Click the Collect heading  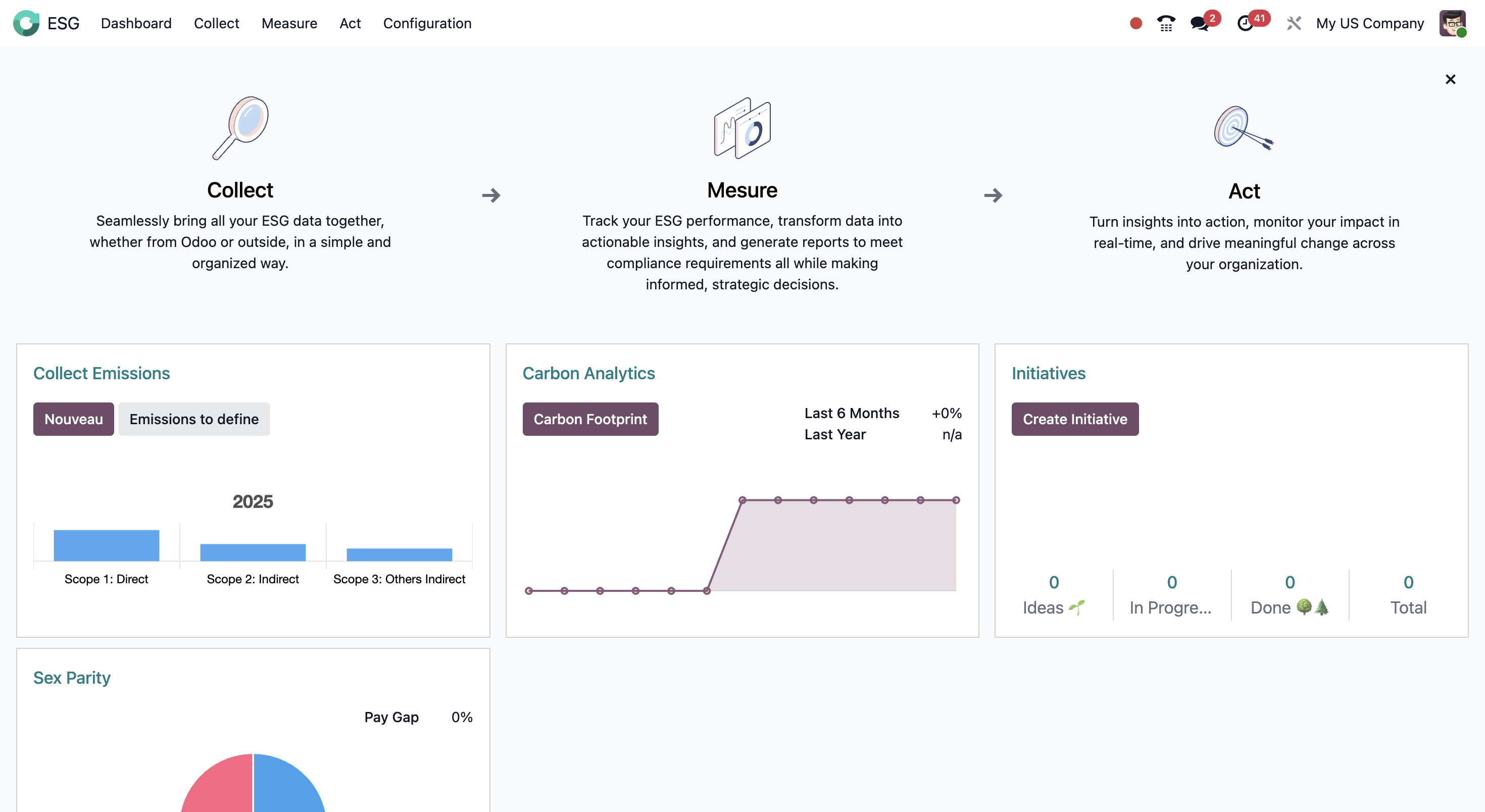(240, 190)
